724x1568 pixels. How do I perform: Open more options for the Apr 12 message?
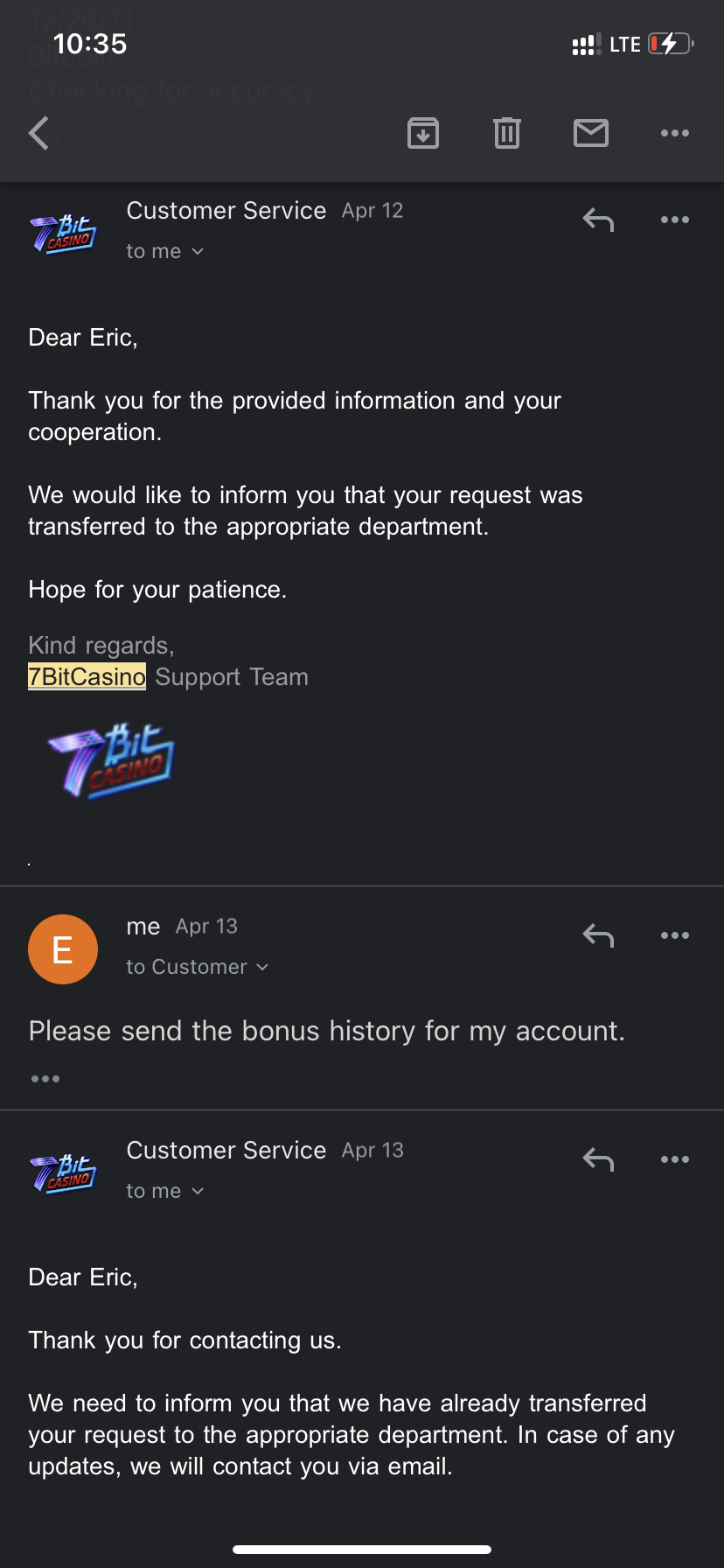(675, 220)
